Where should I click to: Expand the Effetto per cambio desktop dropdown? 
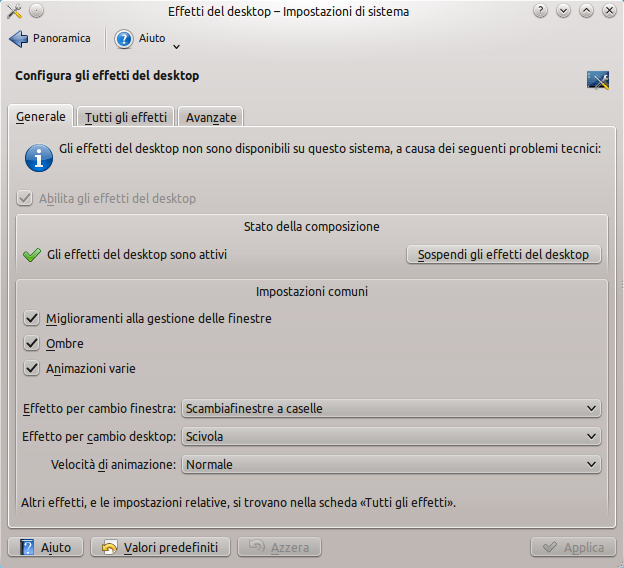pos(391,437)
